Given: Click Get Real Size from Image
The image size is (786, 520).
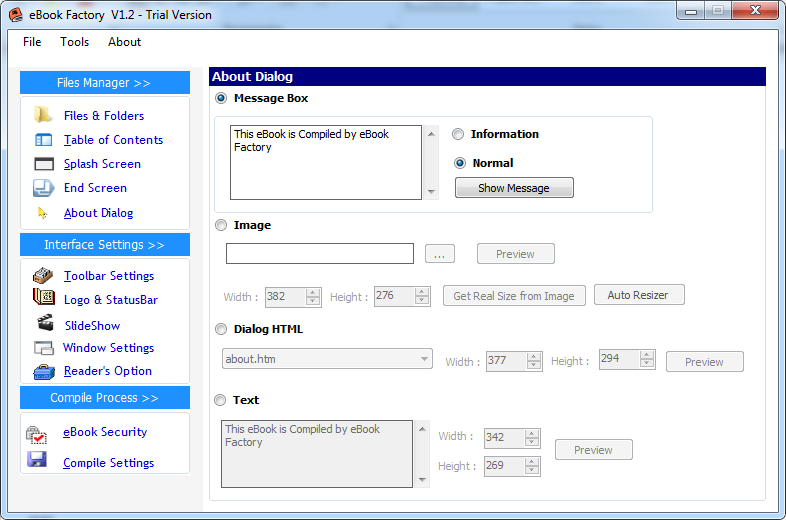Looking at the screenshot, I should [x=514, y=296].
